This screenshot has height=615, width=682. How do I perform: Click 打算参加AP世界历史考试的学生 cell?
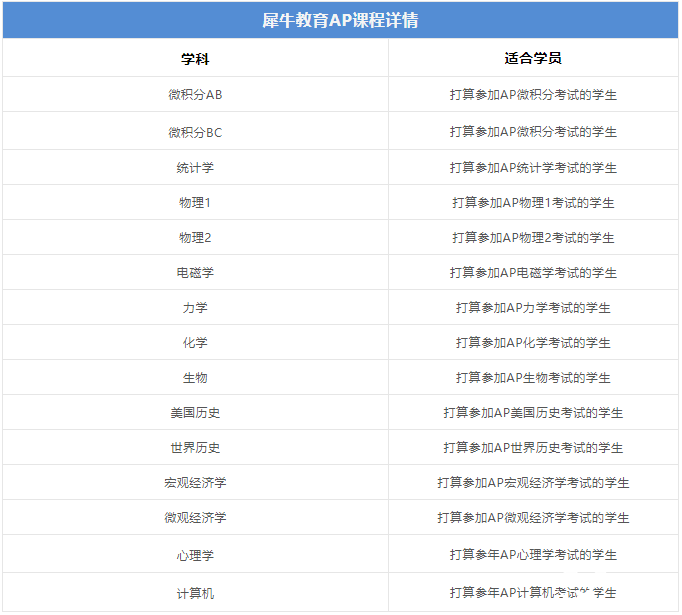[x=533, y=448]
